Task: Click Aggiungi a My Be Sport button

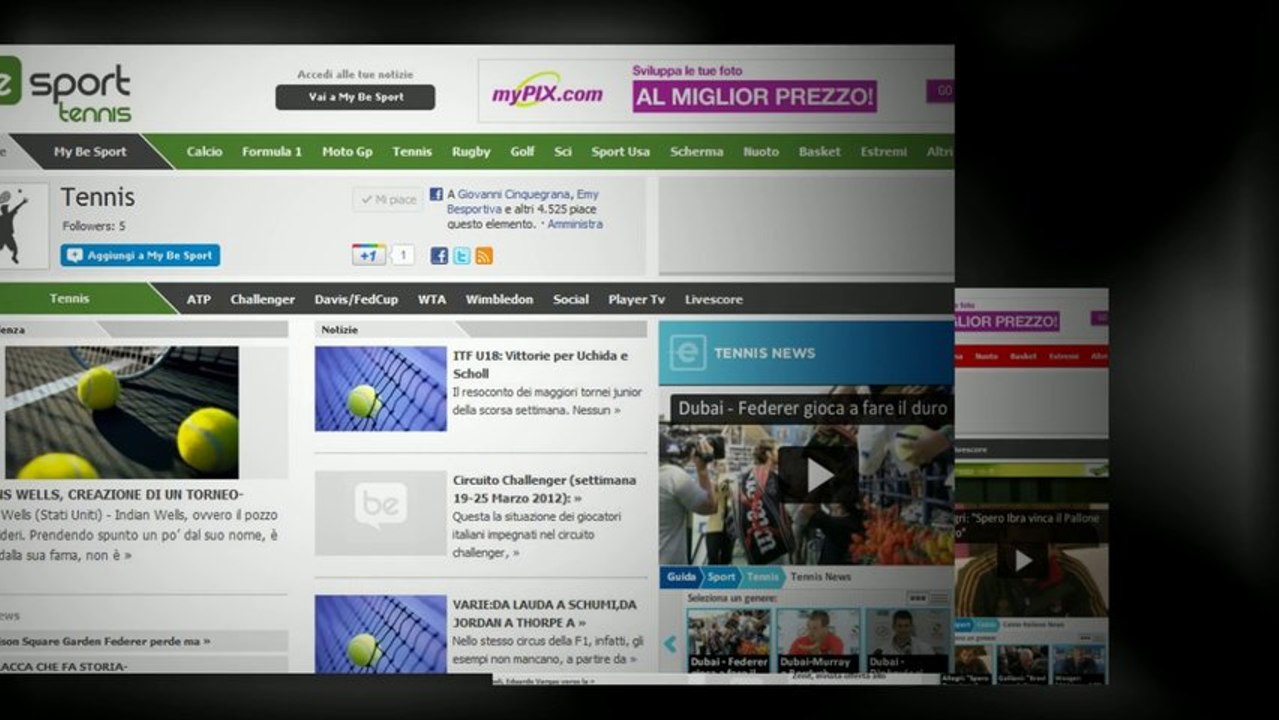Action: (140, 255)
